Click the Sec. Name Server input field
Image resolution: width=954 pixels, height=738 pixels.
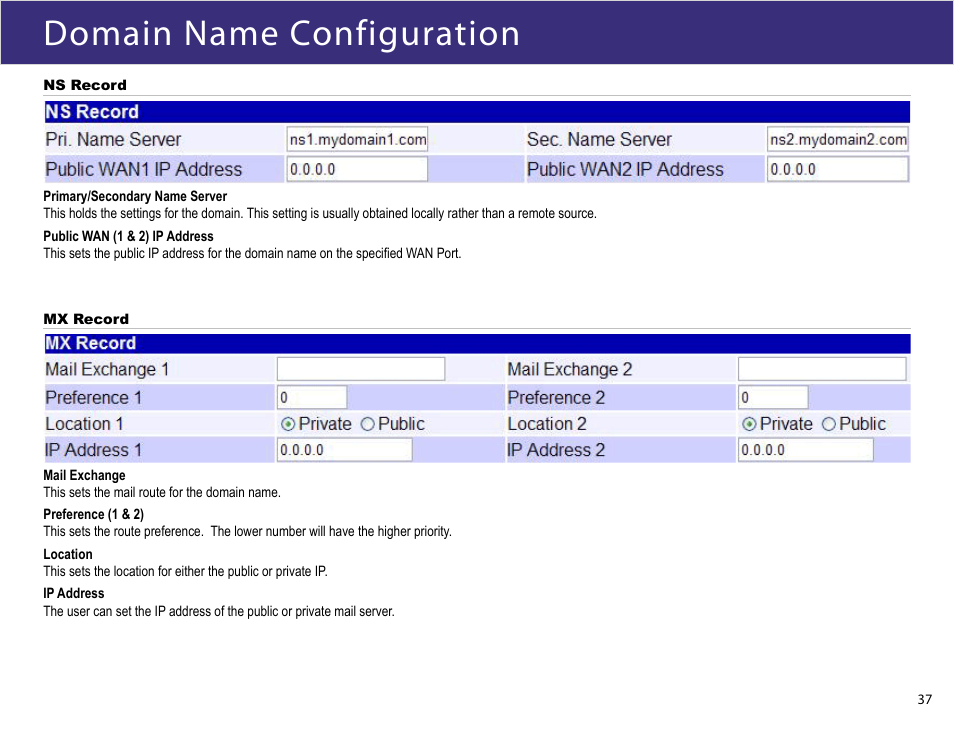(x=838, y=139)
